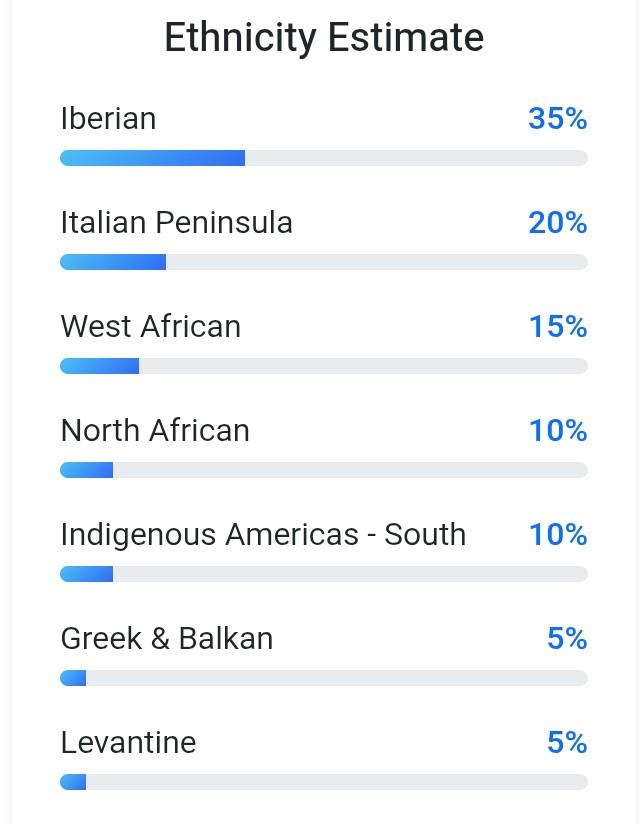The height and width of the screenshot is (824, 644).
Task: Select the West African label
Action: [150, 327]
